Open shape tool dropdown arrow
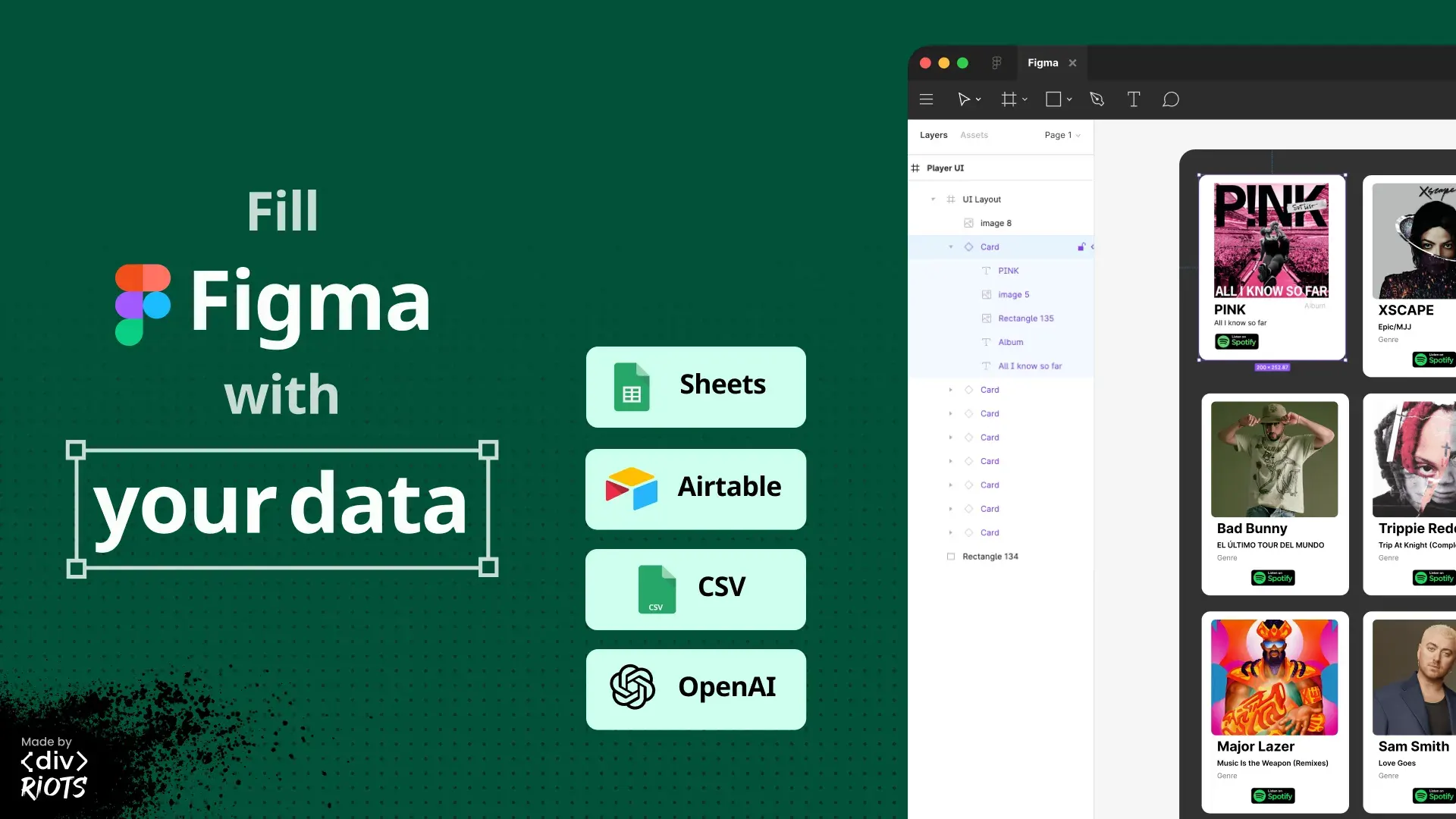Image resolution: width=1456 pixels, height=819 pixels. pos(1069,99)
